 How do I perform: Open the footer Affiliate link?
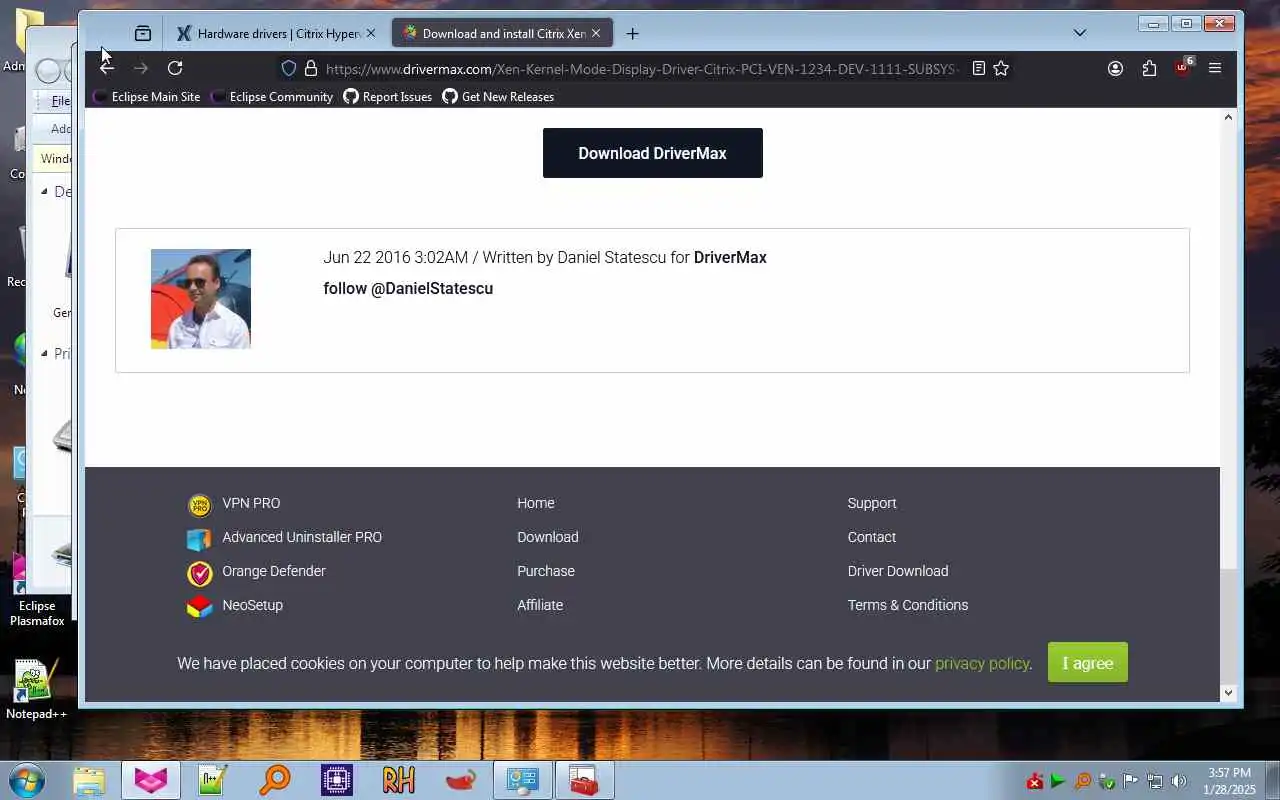[x=540, y=605]
